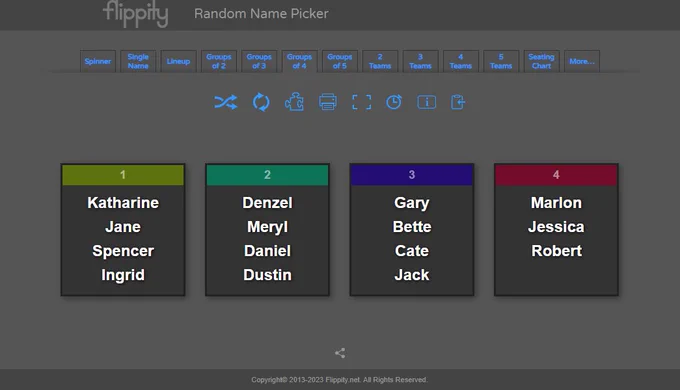The image size is (680, 390).
Task: Click the clipboard copy icon
Action: (458, 102)
